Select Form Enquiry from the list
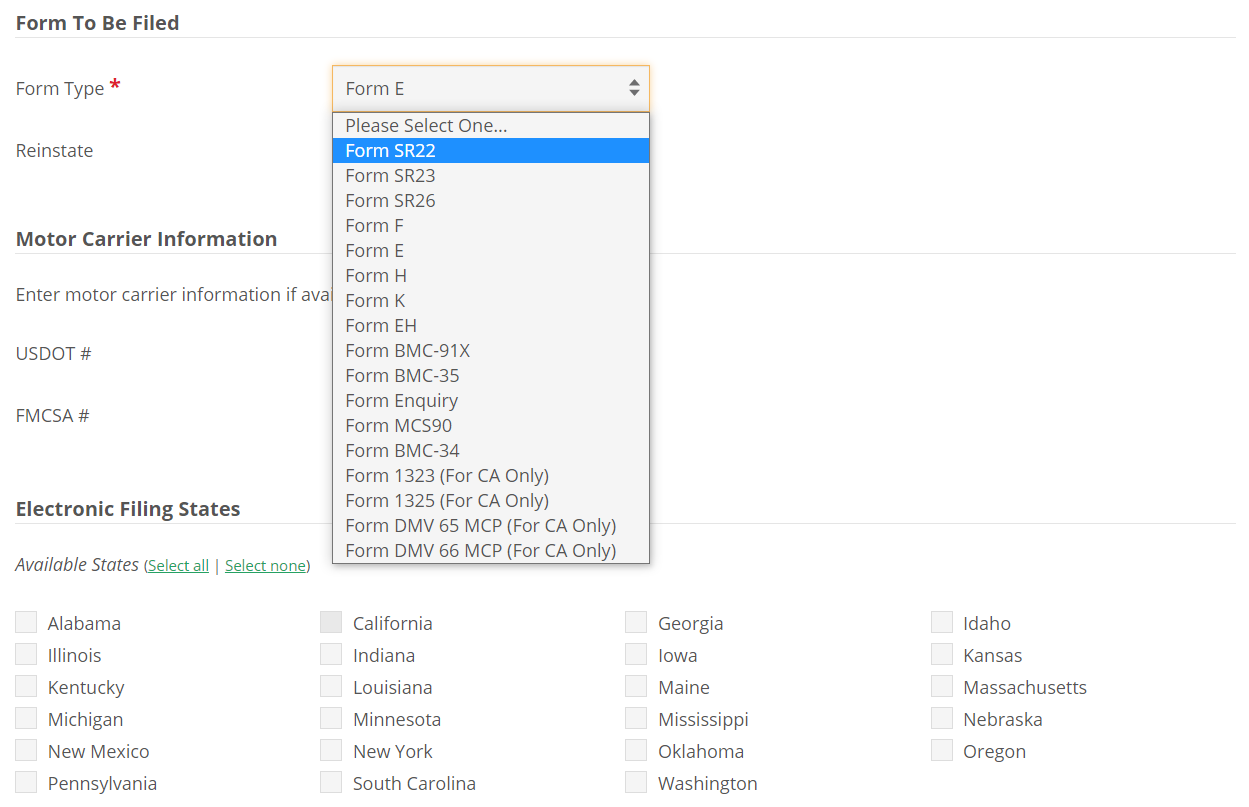 click(x=401, y=400)
